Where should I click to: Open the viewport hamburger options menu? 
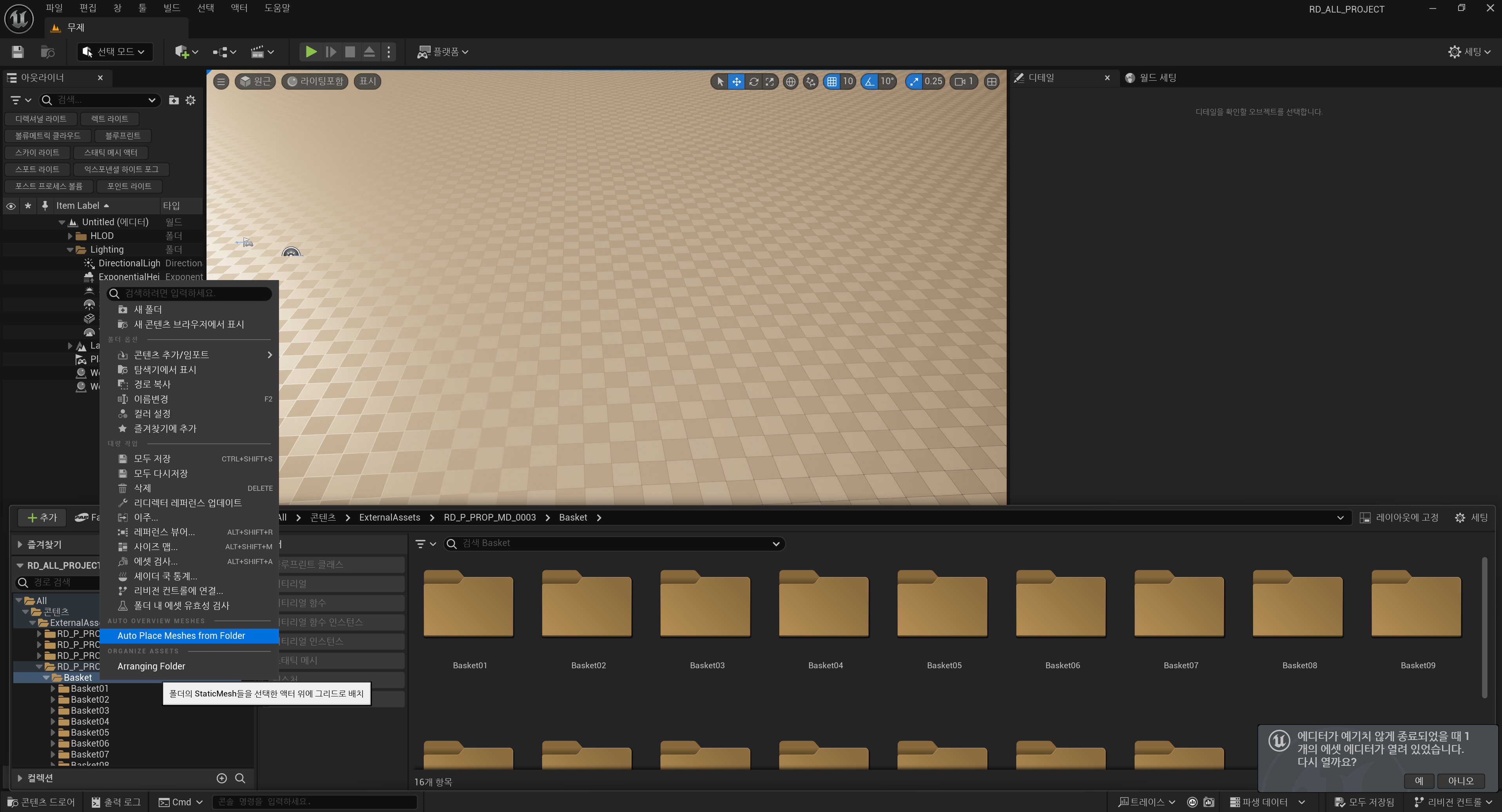click(x=221, y=81)
